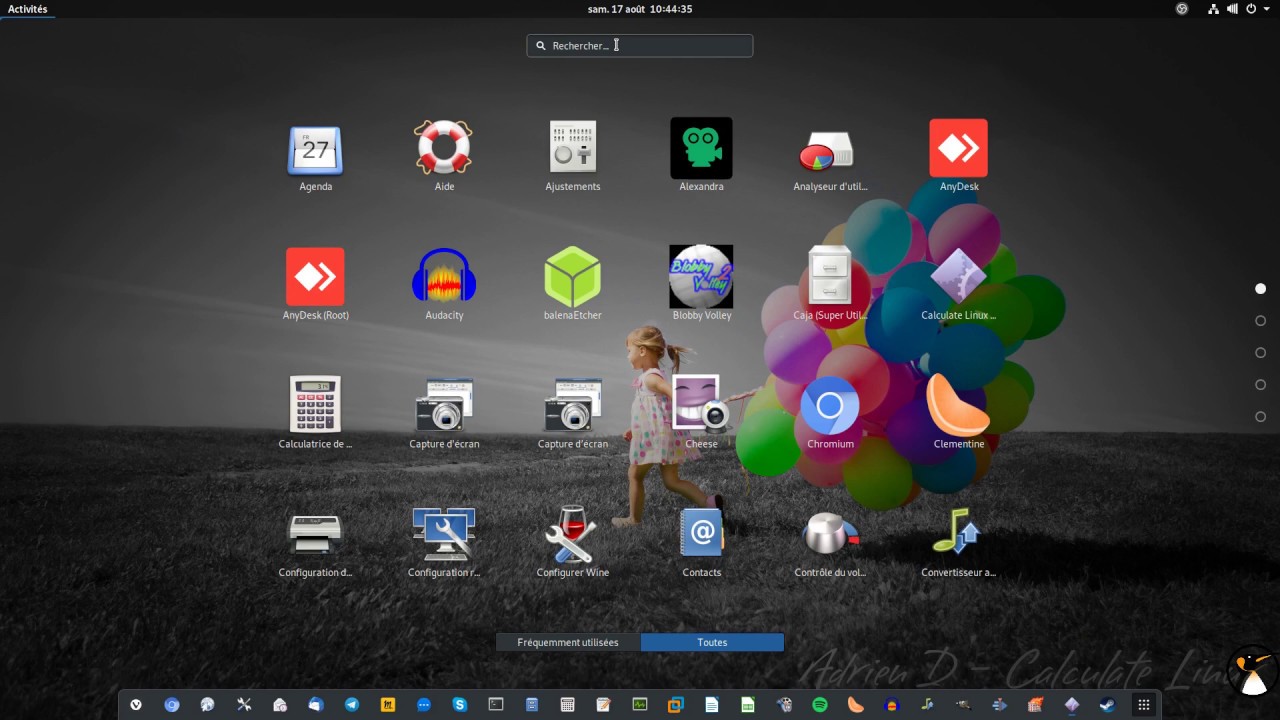Open Spotify from the dock

coord(820,705)
